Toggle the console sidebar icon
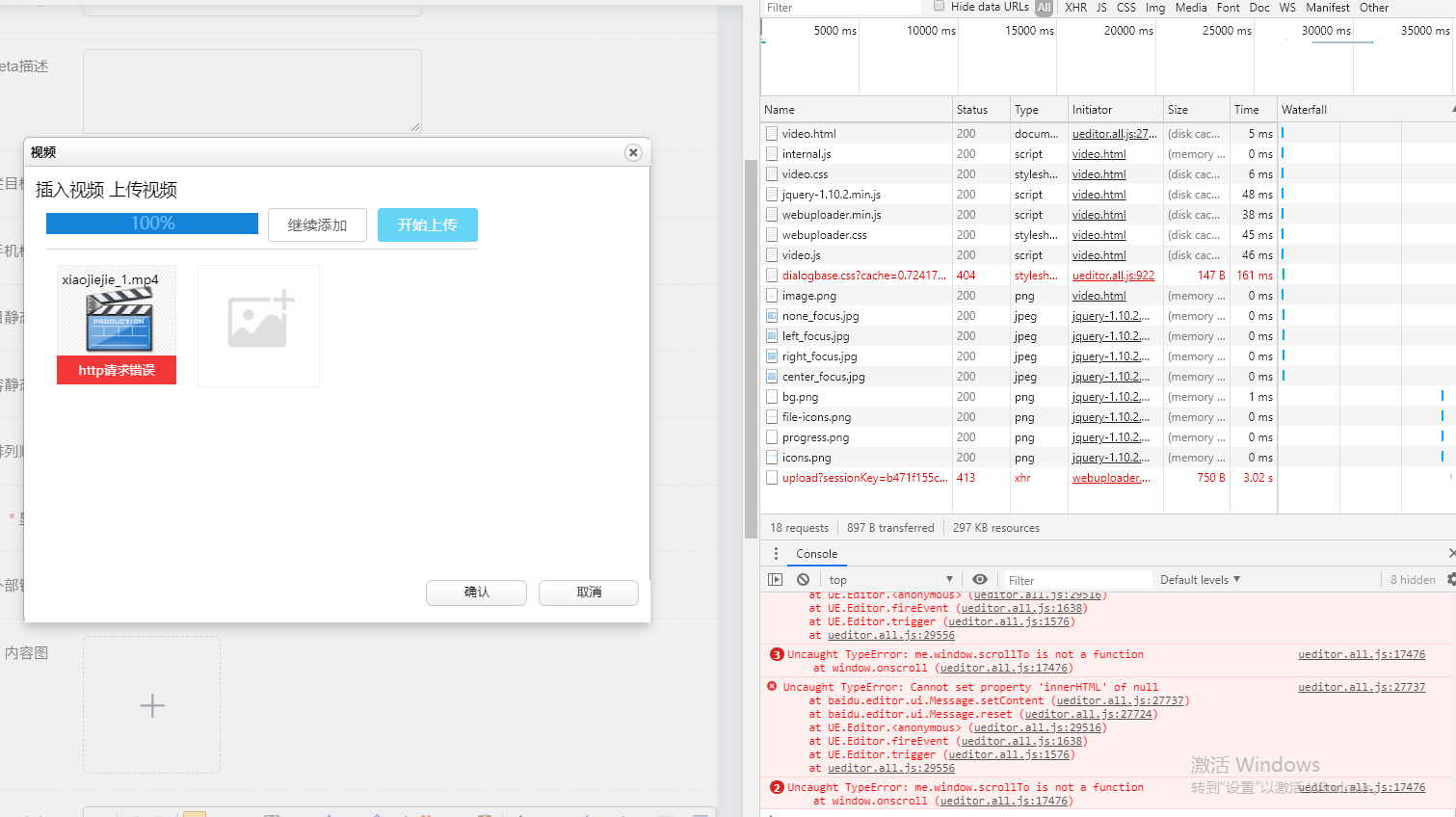This screenshot has width=1456, height=817. [x=775, y=579]
